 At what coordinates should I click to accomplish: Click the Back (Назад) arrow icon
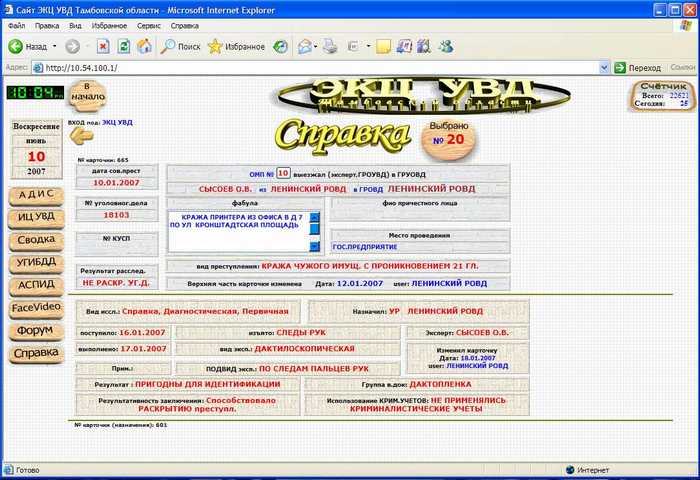[16, 46]
